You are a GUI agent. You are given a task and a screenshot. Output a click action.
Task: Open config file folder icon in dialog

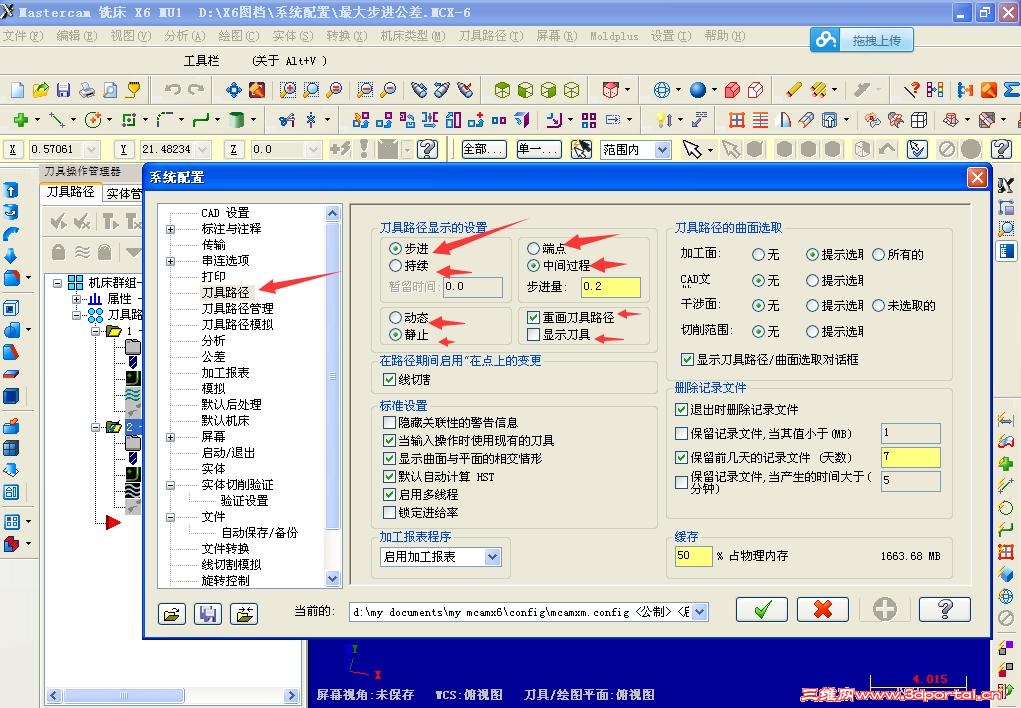click(x=172, y=613)
